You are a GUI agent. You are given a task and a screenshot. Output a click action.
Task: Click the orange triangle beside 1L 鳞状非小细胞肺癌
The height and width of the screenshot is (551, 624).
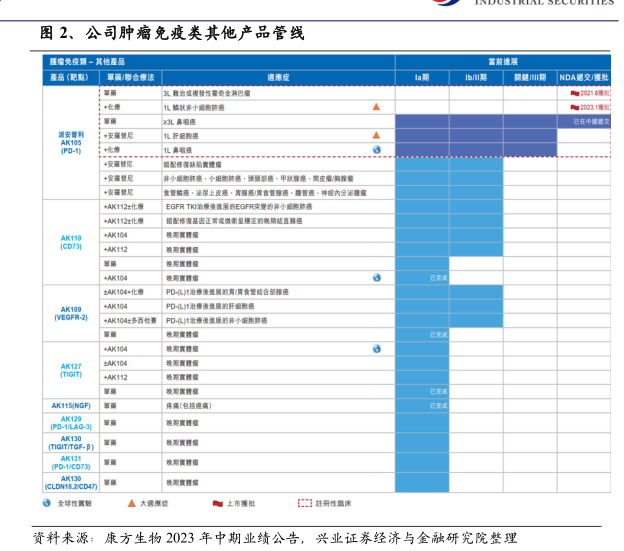click(376, 106)
